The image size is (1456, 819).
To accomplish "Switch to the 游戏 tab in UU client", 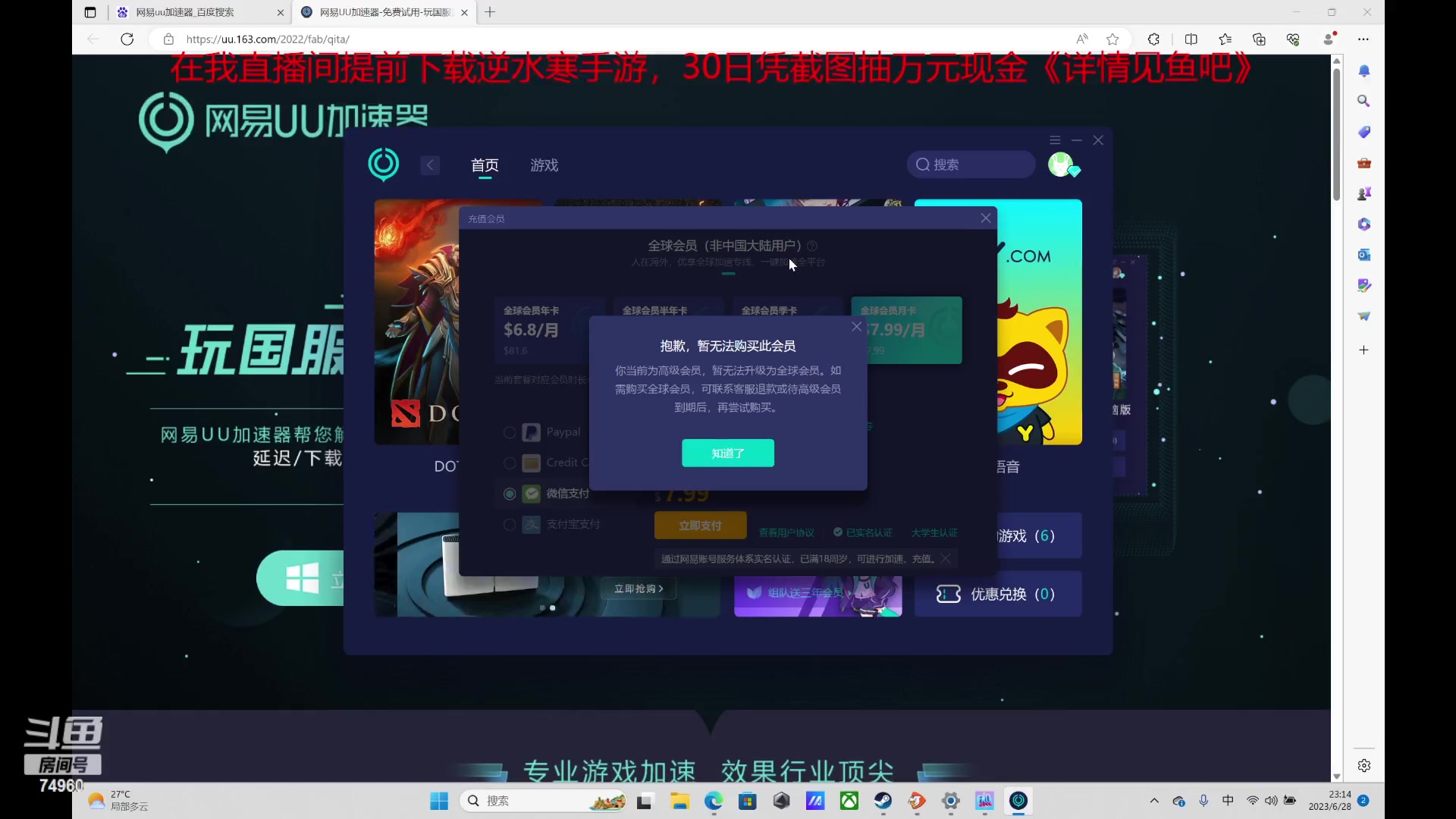I will pos(544,165).
